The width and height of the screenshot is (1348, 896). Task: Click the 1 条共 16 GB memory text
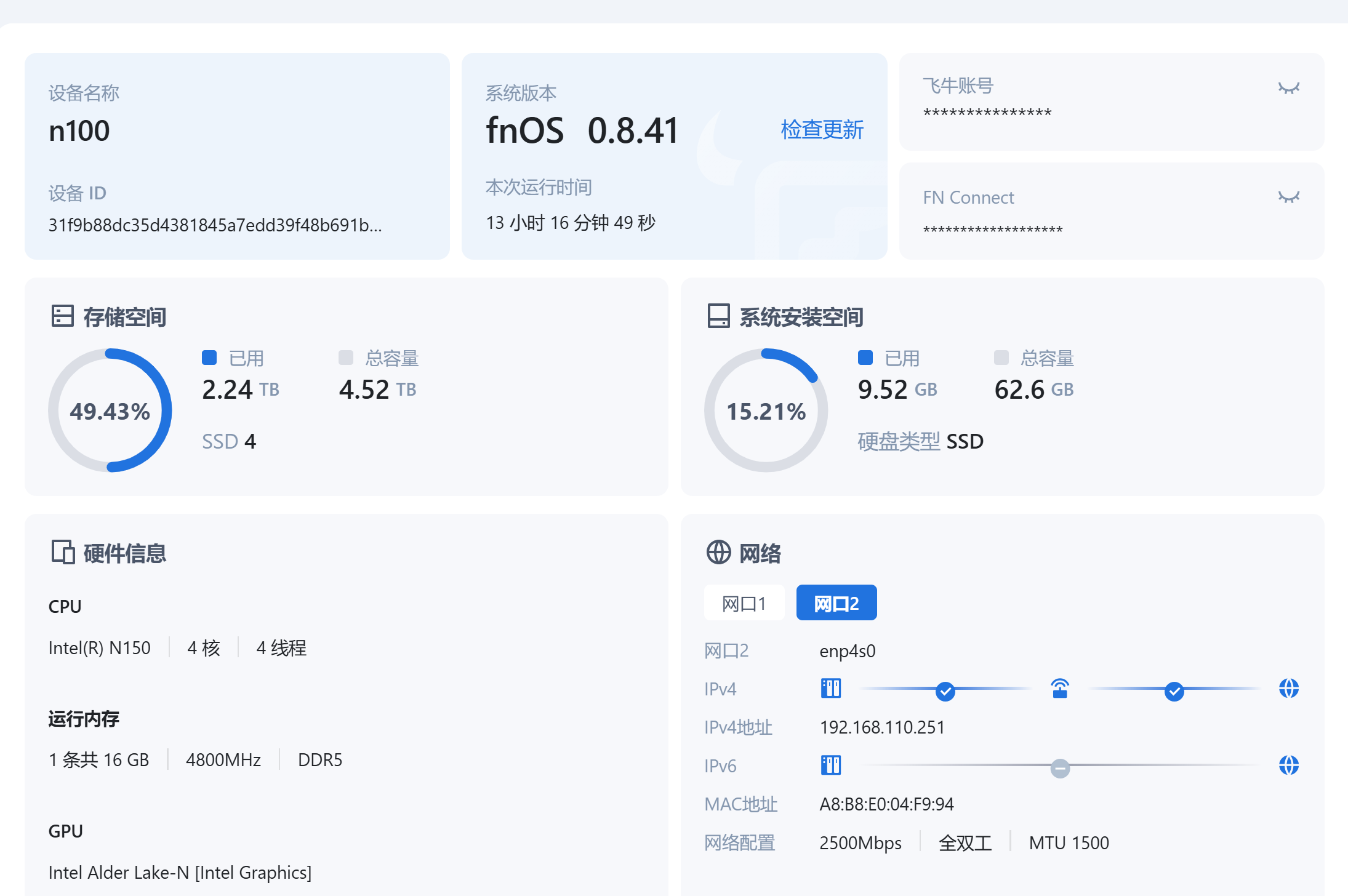99,760
